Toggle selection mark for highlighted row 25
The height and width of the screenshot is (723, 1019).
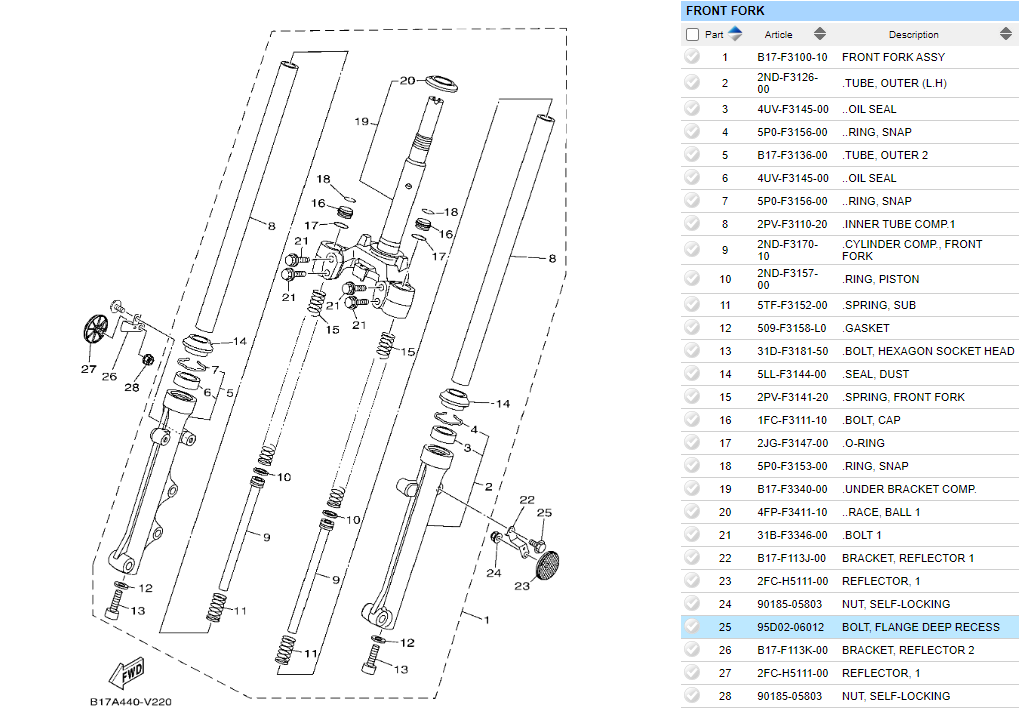692,627
